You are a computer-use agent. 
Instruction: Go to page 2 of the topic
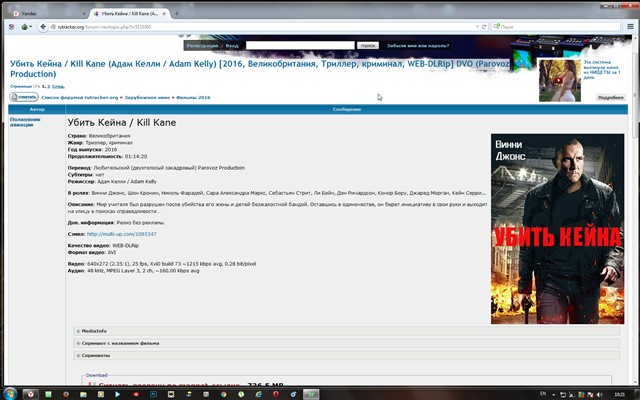click(49, 87)
